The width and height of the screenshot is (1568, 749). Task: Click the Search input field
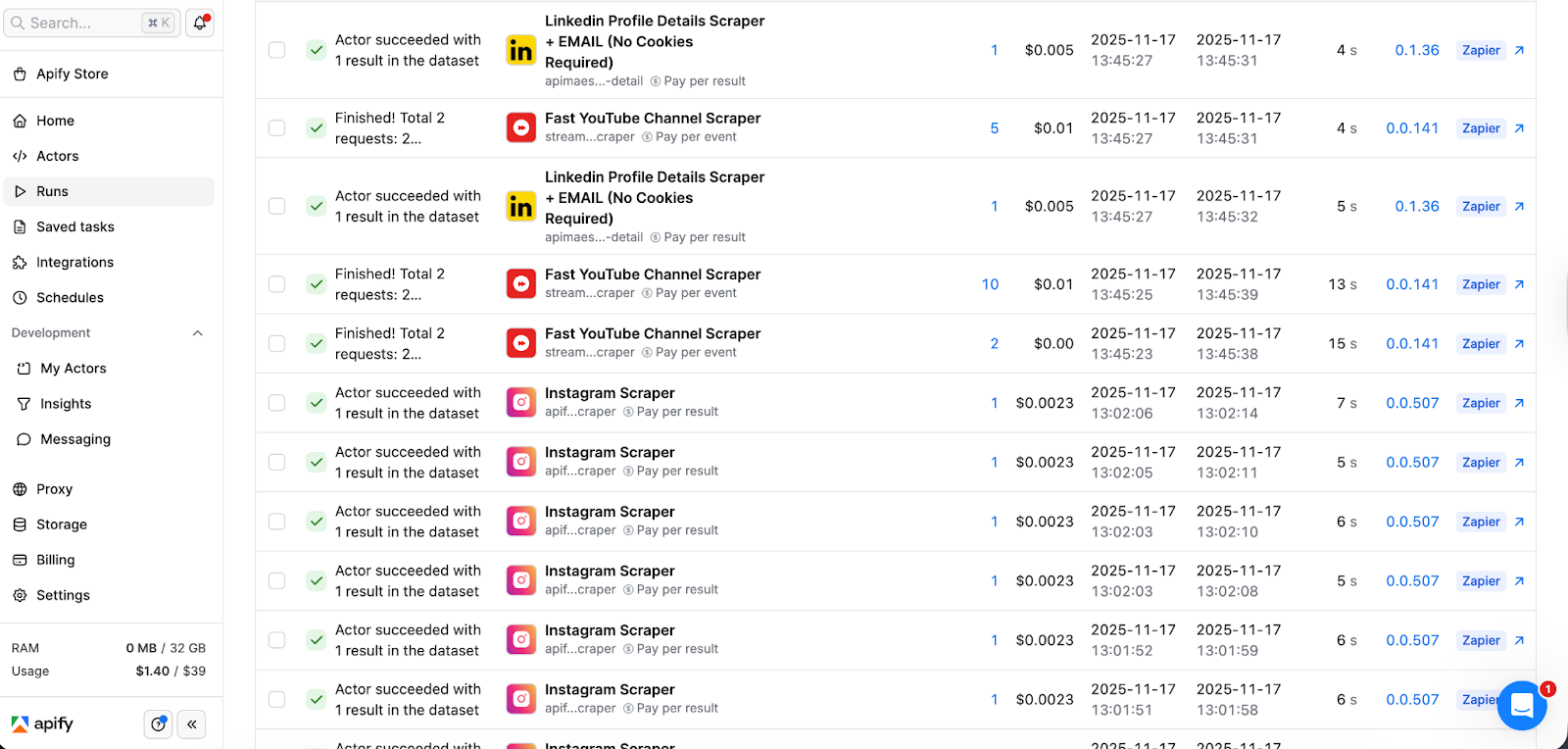[83, 23]
